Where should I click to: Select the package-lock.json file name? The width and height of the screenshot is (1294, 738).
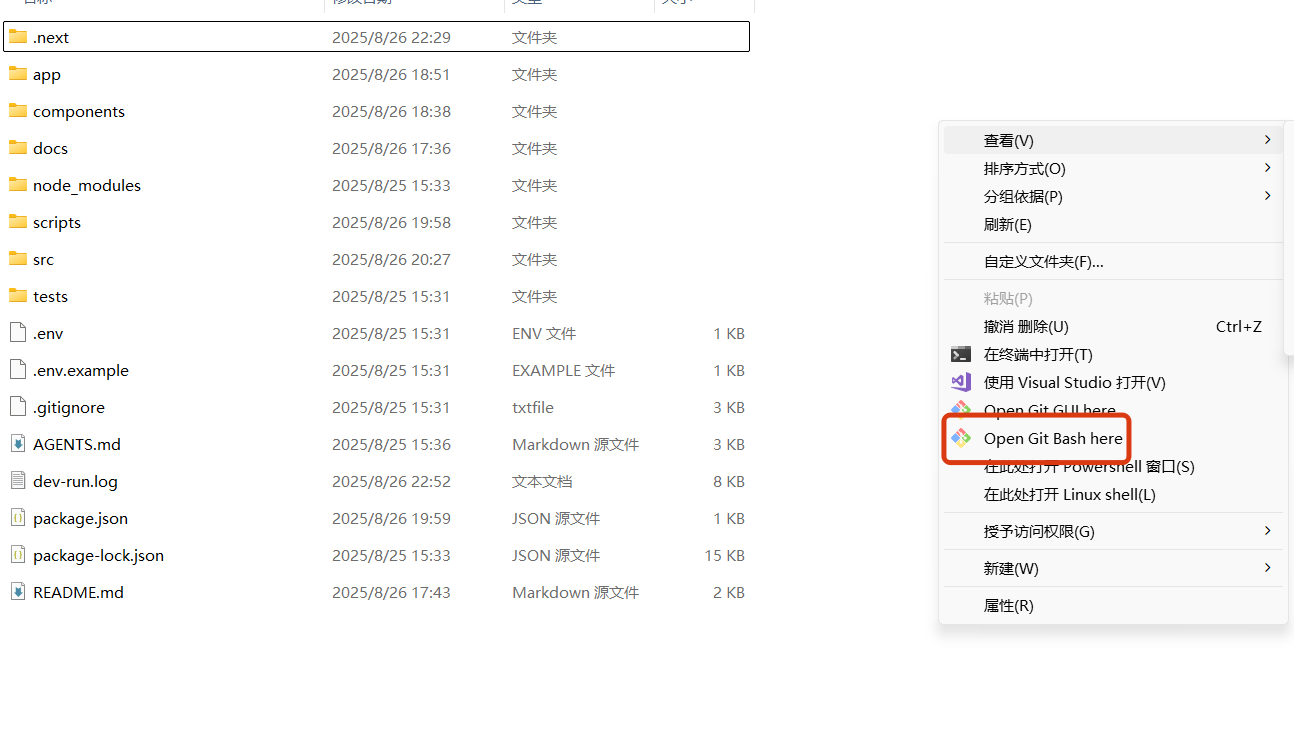click(x=98, y=555)
